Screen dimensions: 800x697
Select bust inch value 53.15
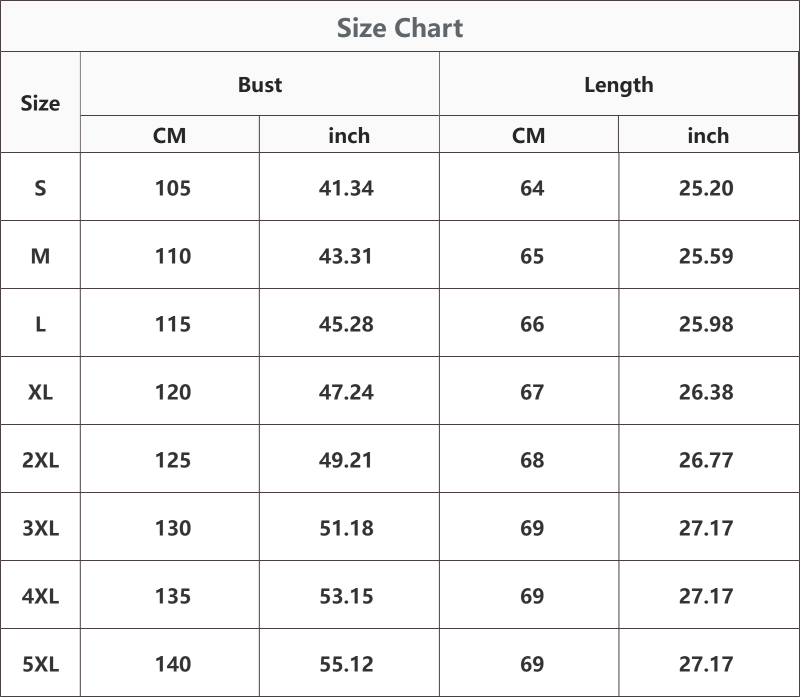(x=346, y=596)
